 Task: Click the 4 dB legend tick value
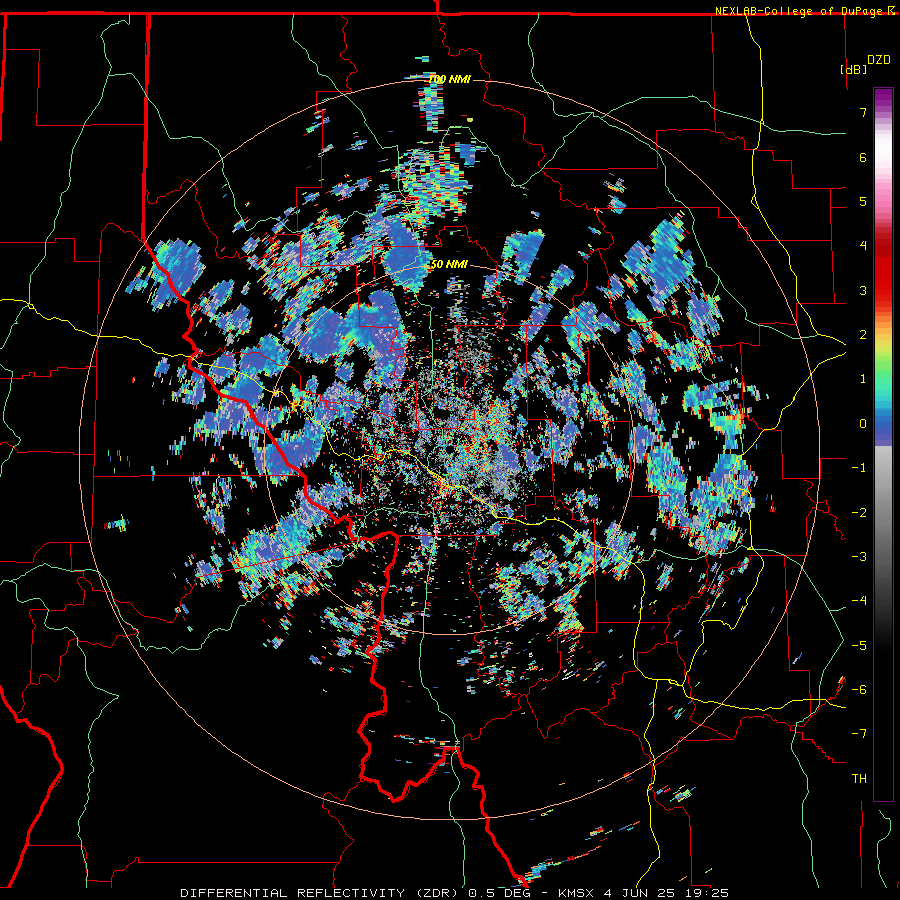(x=863, y=246)
